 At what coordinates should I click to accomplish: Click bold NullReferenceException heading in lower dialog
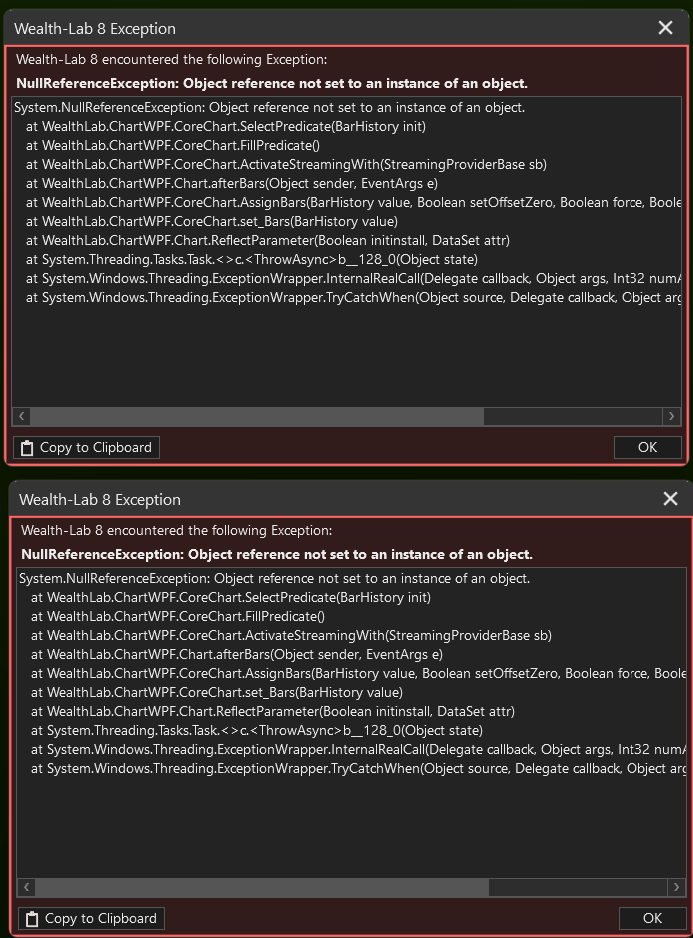pyautogui.click(x=276, y=554)
